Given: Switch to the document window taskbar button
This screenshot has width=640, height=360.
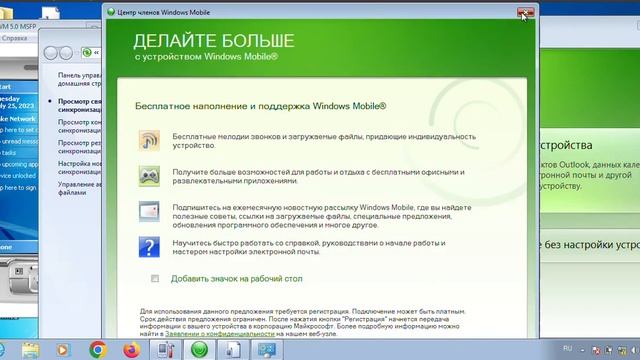Looking at the screenshot, I should (x=233, y=350).
